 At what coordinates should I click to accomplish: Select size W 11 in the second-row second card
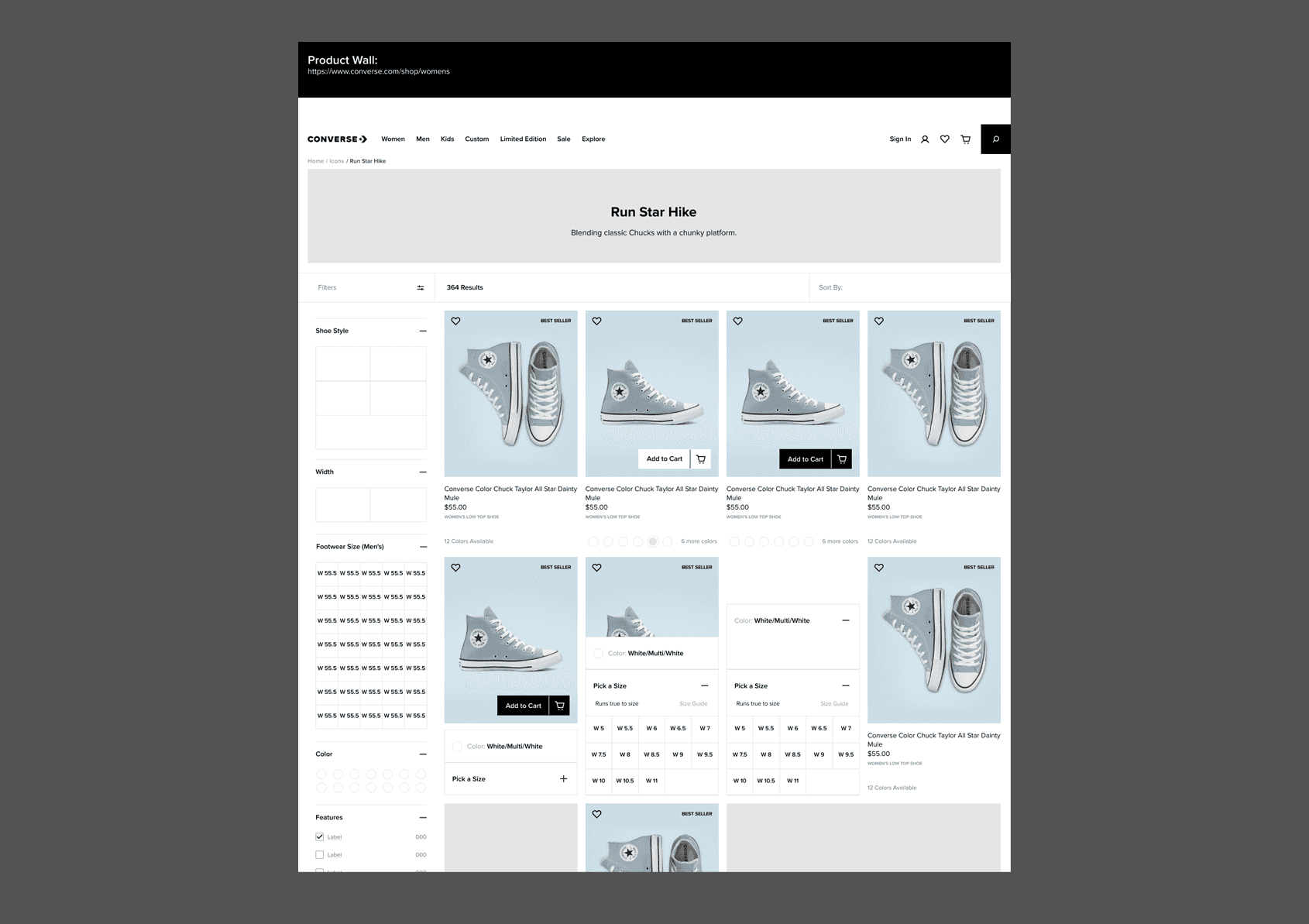[x=651, y=781]
